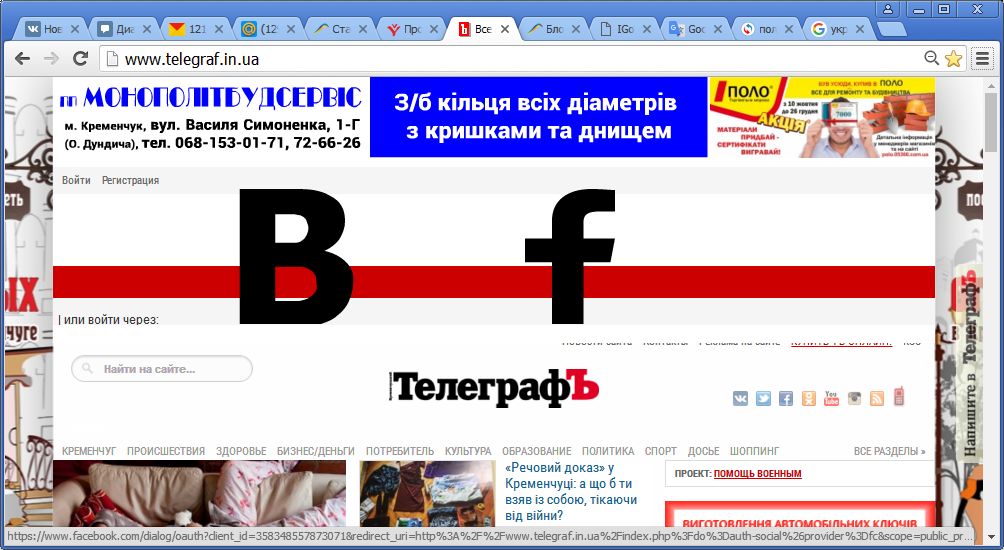1004x550 pixels.
Task: Switch to the VK 'Нов' tab
Action: point(51,29)
